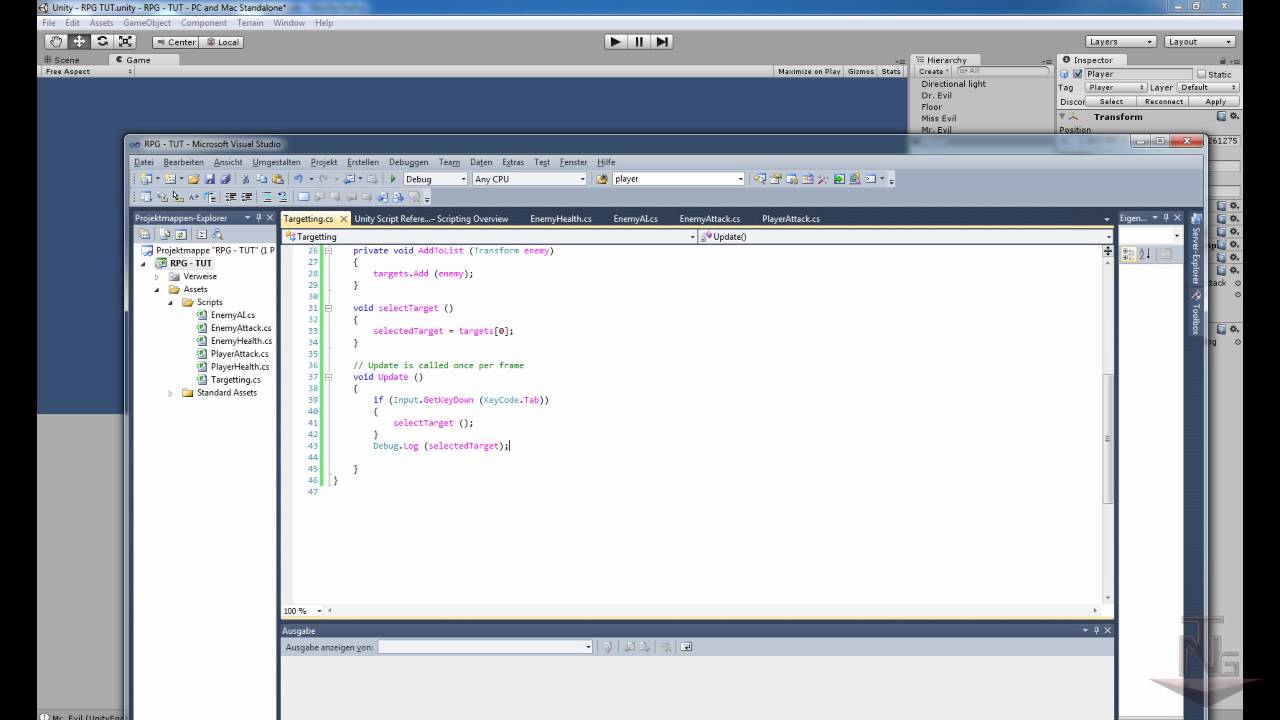Toggle the Static checkbox in Inspector
Image resolution: width=1280 pixels, height=720 pixels.
pyautogui.click(x=1201, y=74)
